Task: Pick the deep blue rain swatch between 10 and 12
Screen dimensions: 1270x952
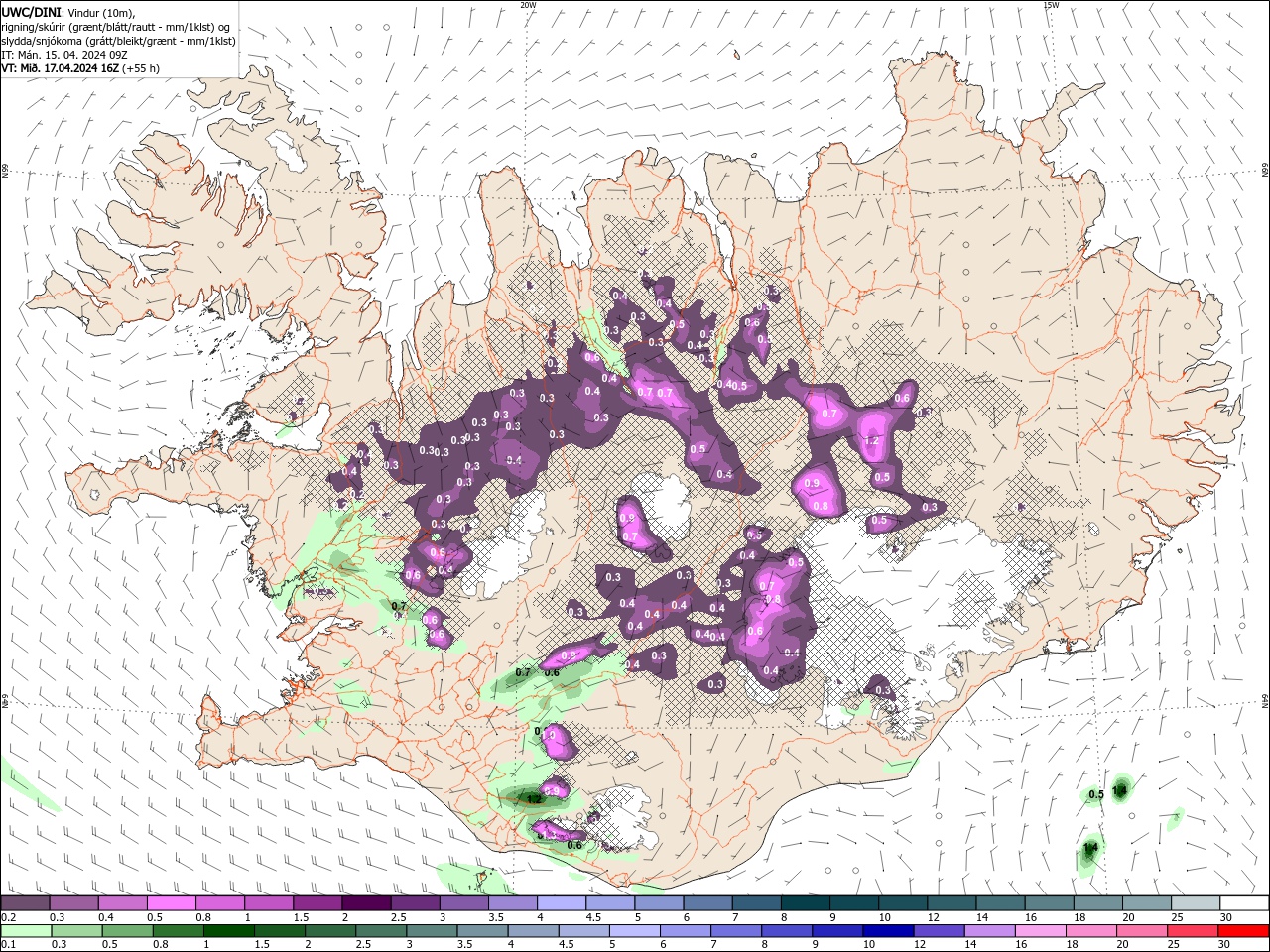Action: 888,930
